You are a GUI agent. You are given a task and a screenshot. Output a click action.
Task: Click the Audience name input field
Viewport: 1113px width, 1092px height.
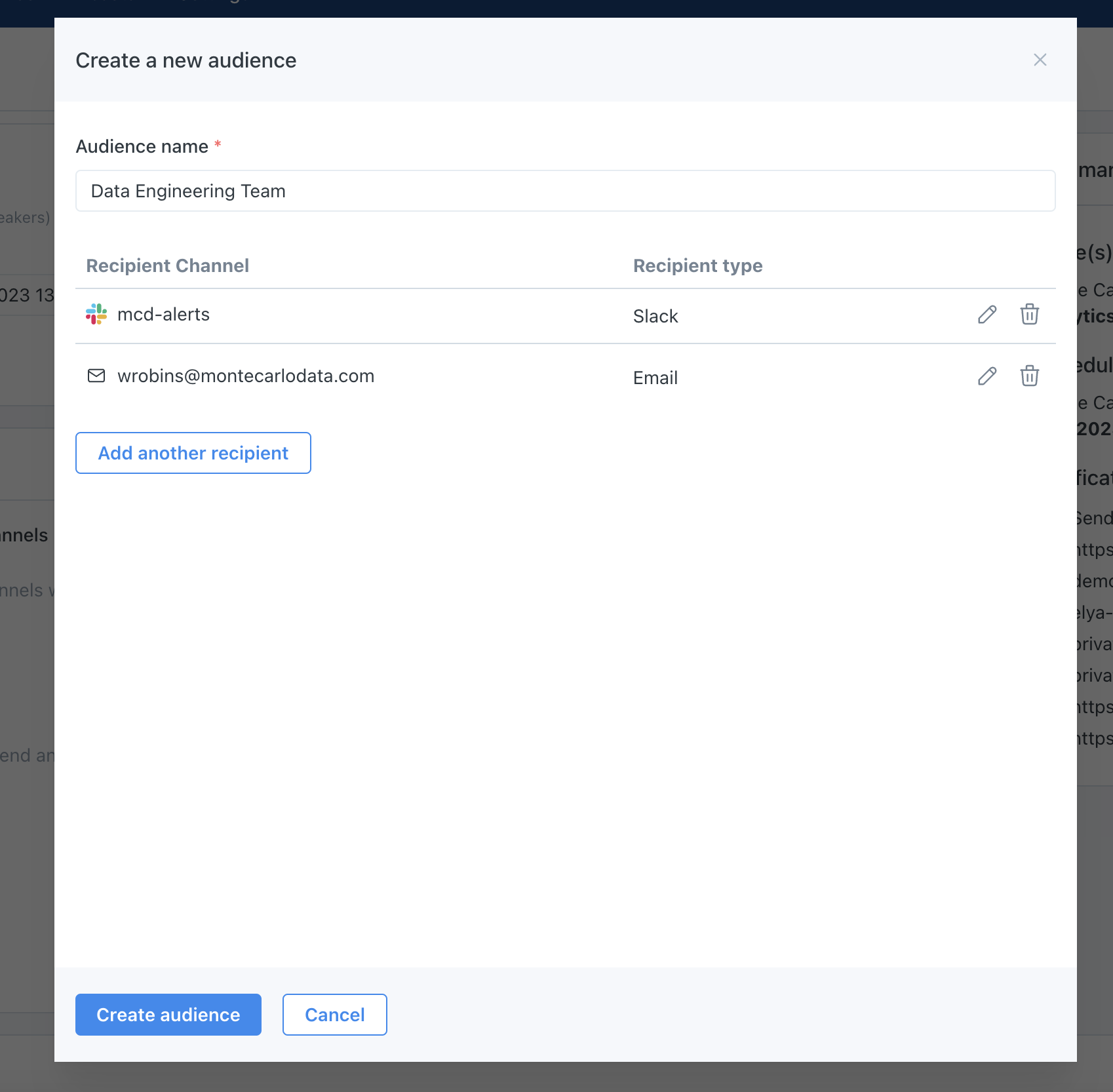click(565, 191)
